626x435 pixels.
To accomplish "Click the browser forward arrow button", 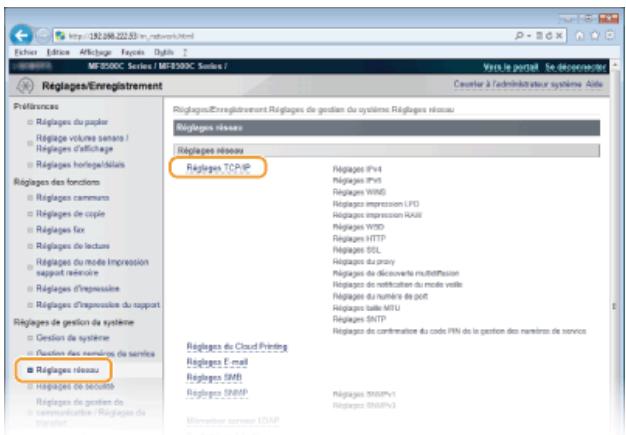I will coord(43,36).
